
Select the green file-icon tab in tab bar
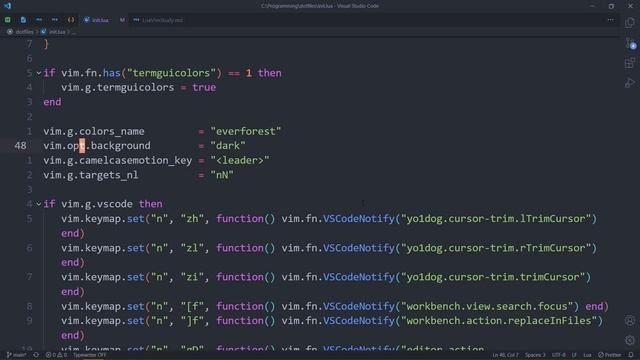point(8,20)
